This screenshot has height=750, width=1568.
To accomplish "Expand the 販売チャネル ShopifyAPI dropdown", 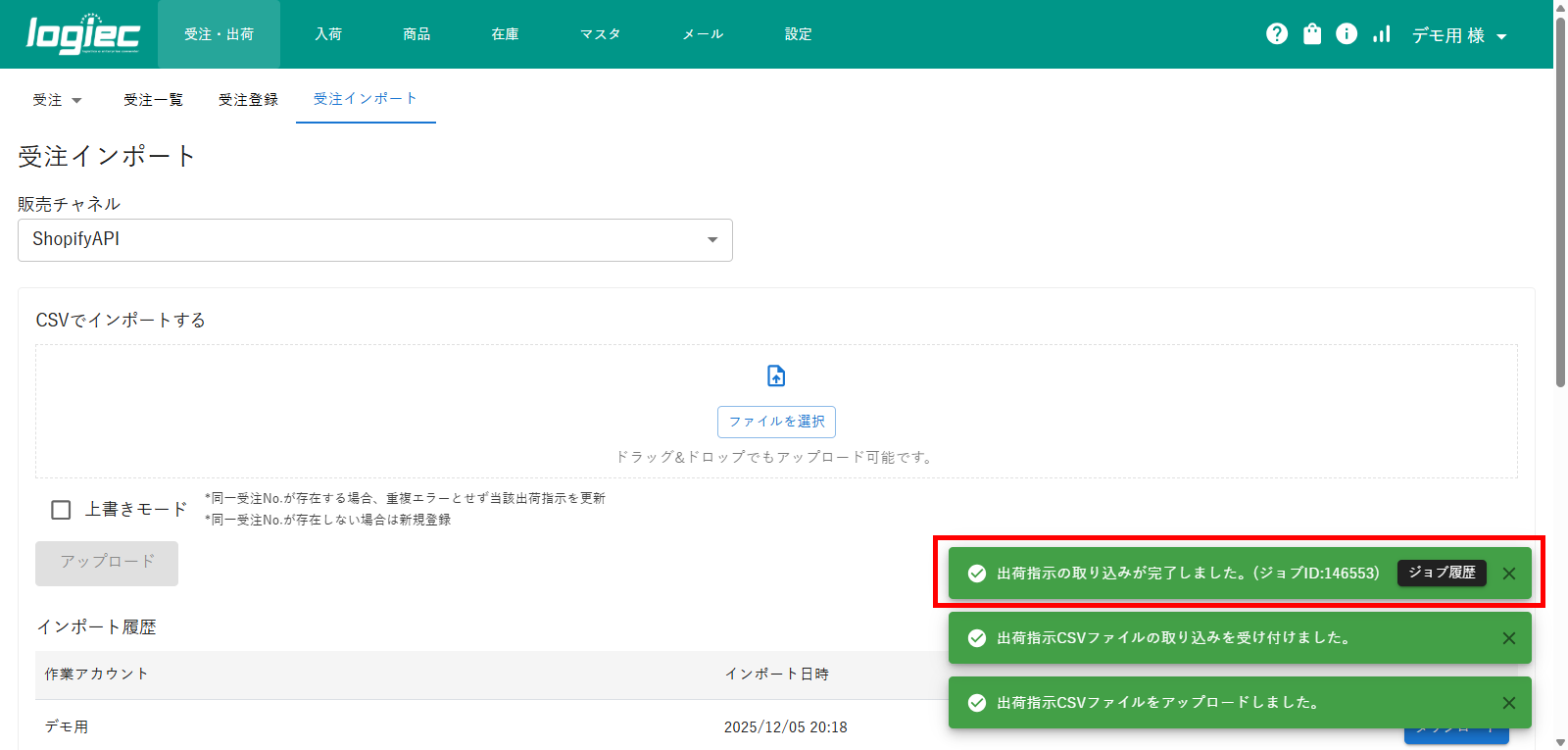I will click(374, 240).
